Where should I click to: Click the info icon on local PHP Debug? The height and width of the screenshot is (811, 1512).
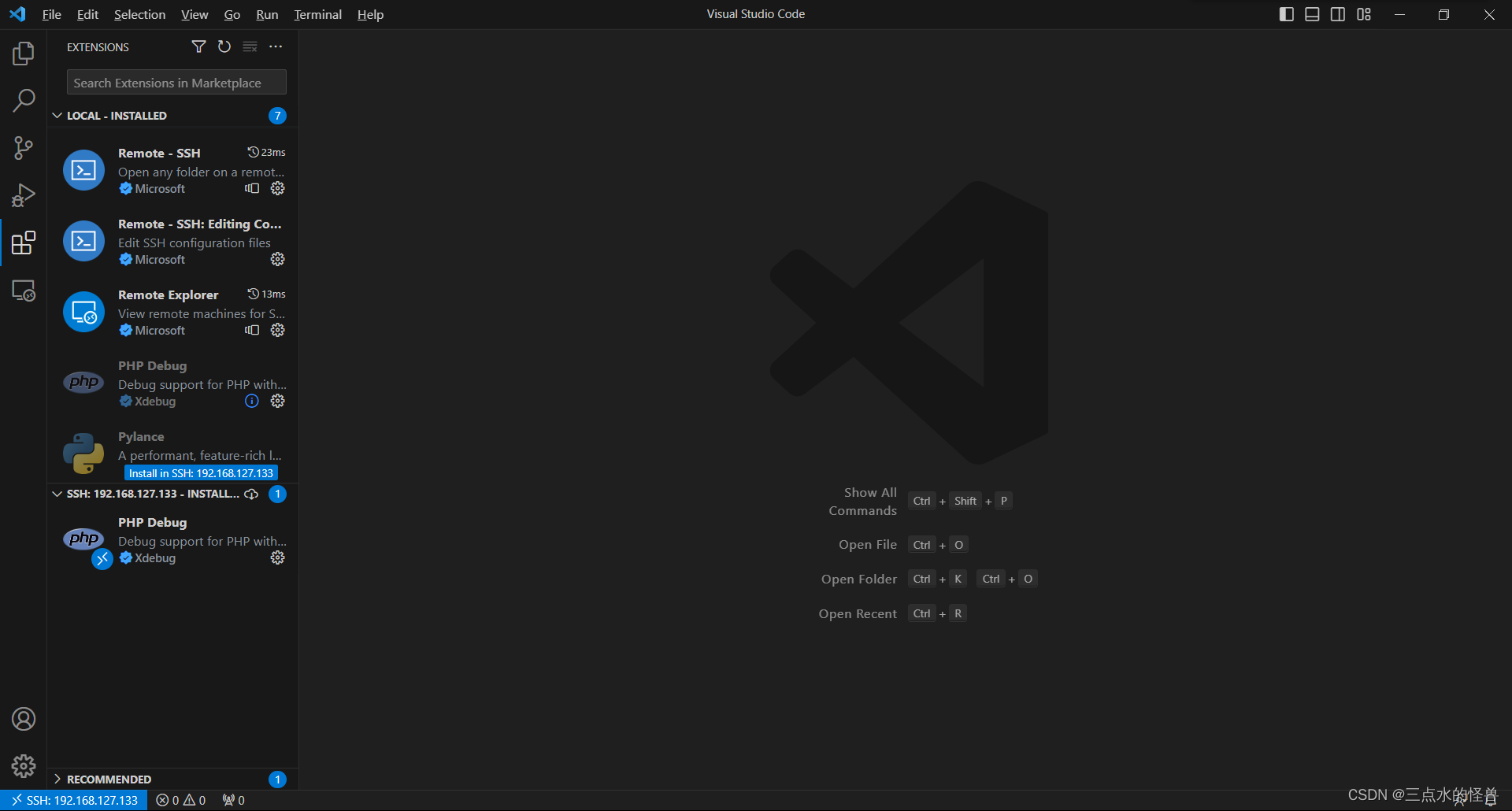(x=252, y=401)
